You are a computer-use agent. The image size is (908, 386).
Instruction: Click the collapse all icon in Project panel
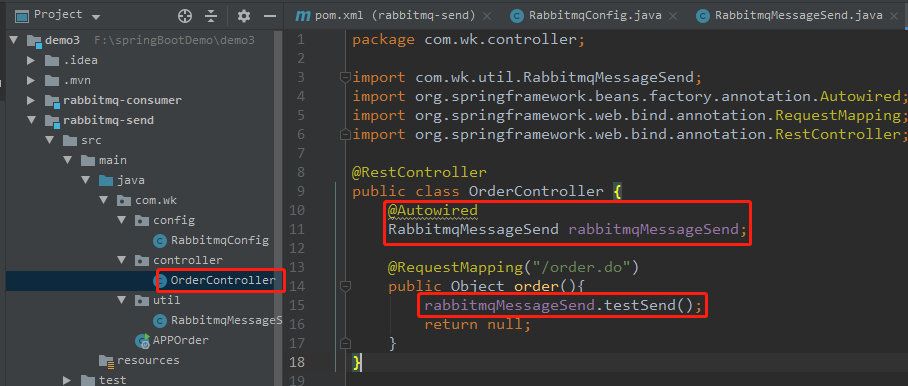(x=211, y=16)
